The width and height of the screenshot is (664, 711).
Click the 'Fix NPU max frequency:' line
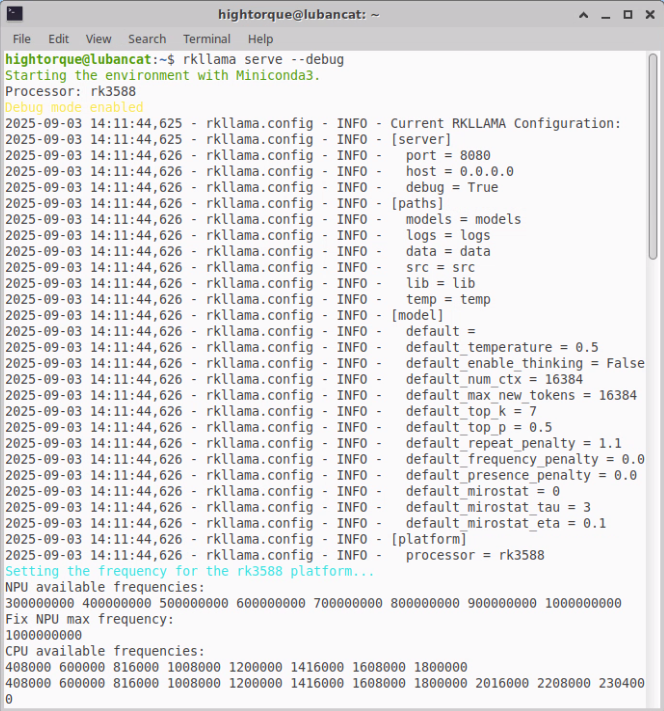pos(89,619)
